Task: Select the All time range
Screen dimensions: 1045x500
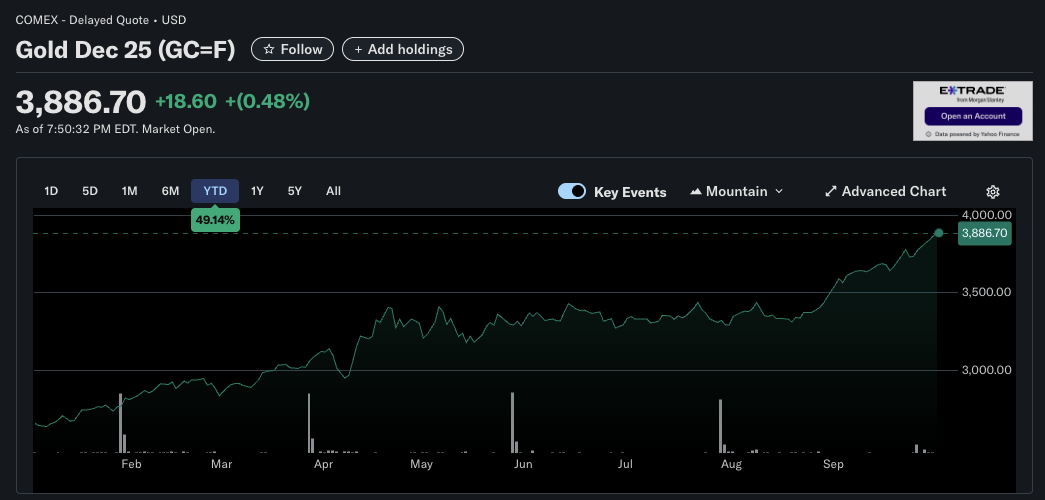Action: [x=333, y=191]
